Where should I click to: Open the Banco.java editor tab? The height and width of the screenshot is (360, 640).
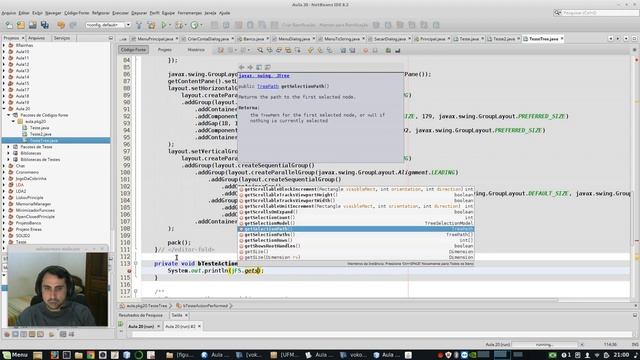(x=253, y=39)
